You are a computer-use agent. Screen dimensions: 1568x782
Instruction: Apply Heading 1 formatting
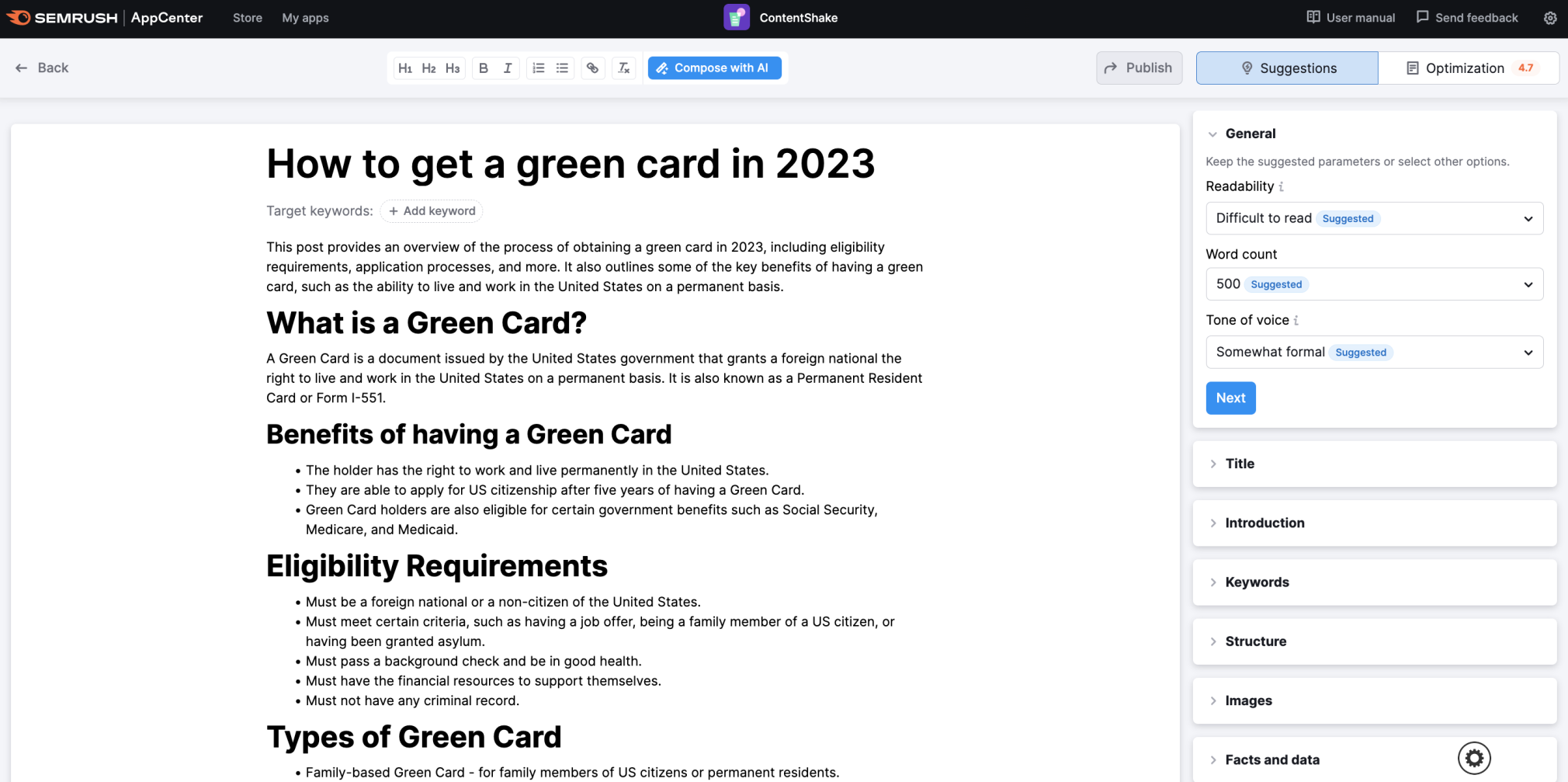pos(404,68)
